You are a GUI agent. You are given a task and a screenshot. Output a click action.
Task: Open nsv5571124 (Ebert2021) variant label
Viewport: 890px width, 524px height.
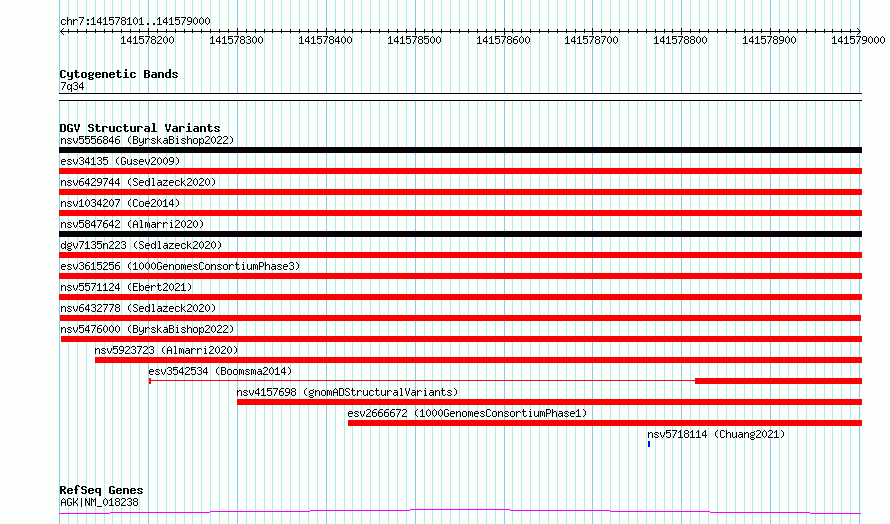(x=126, y=287)
